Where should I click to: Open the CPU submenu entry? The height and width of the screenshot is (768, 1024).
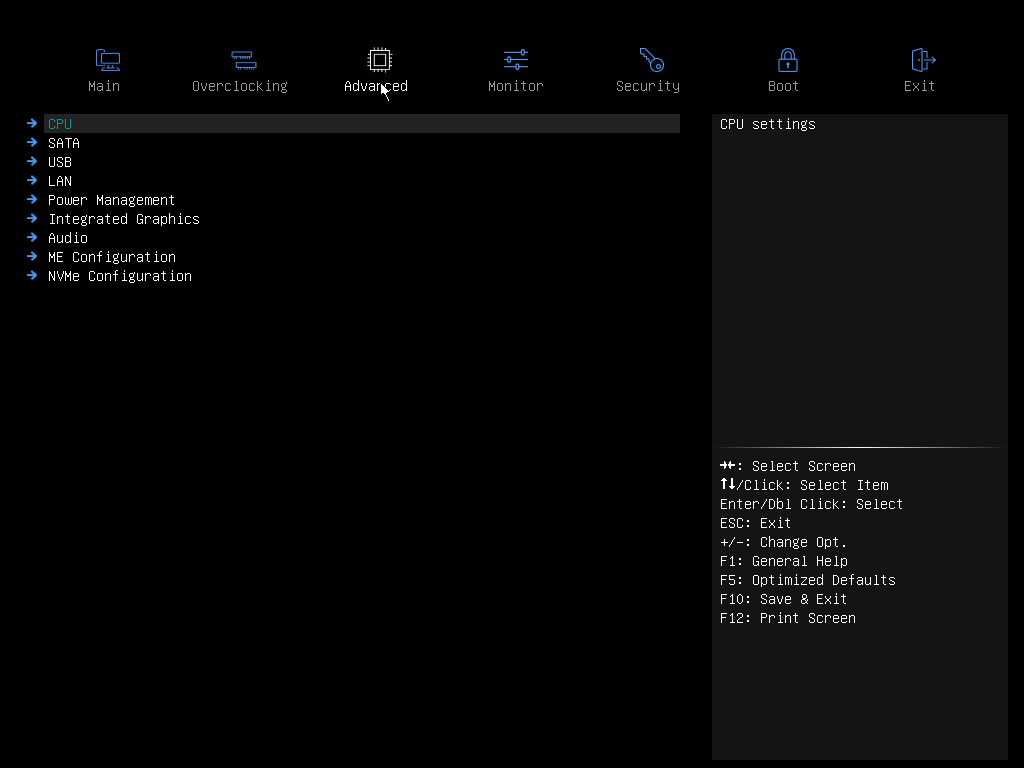pyautogui.click(x=362, y=123)
